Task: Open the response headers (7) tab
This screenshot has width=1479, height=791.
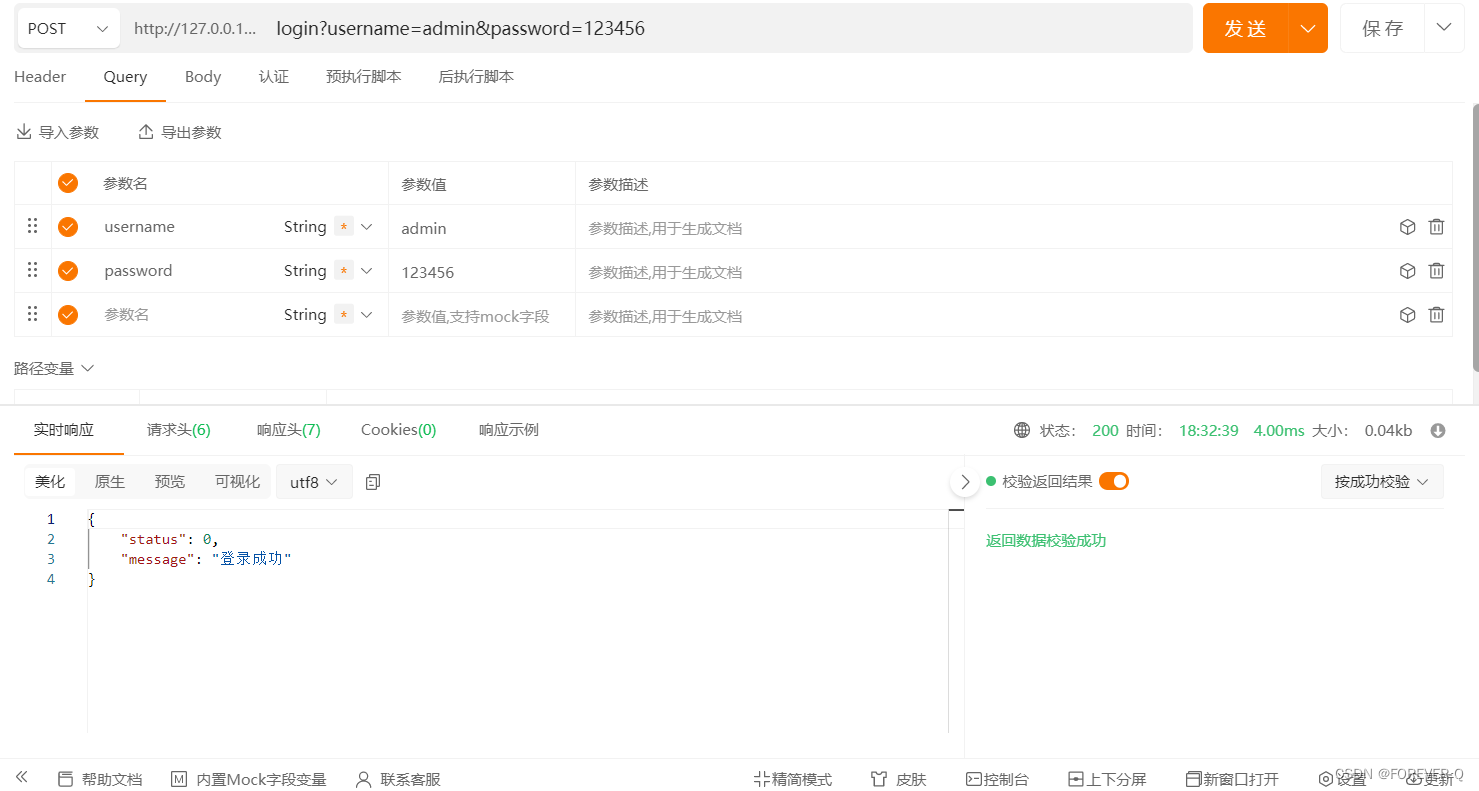Action: [289, 430]
